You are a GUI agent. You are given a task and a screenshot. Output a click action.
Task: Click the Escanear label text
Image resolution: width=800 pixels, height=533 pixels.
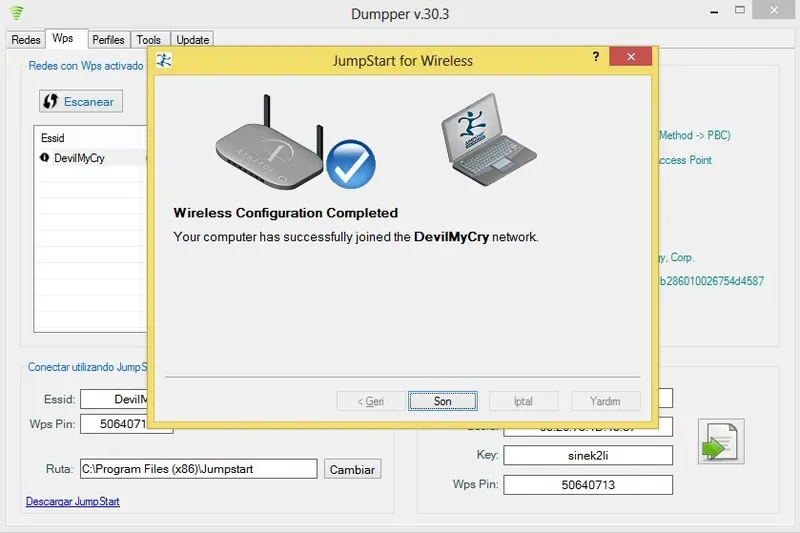89,102
